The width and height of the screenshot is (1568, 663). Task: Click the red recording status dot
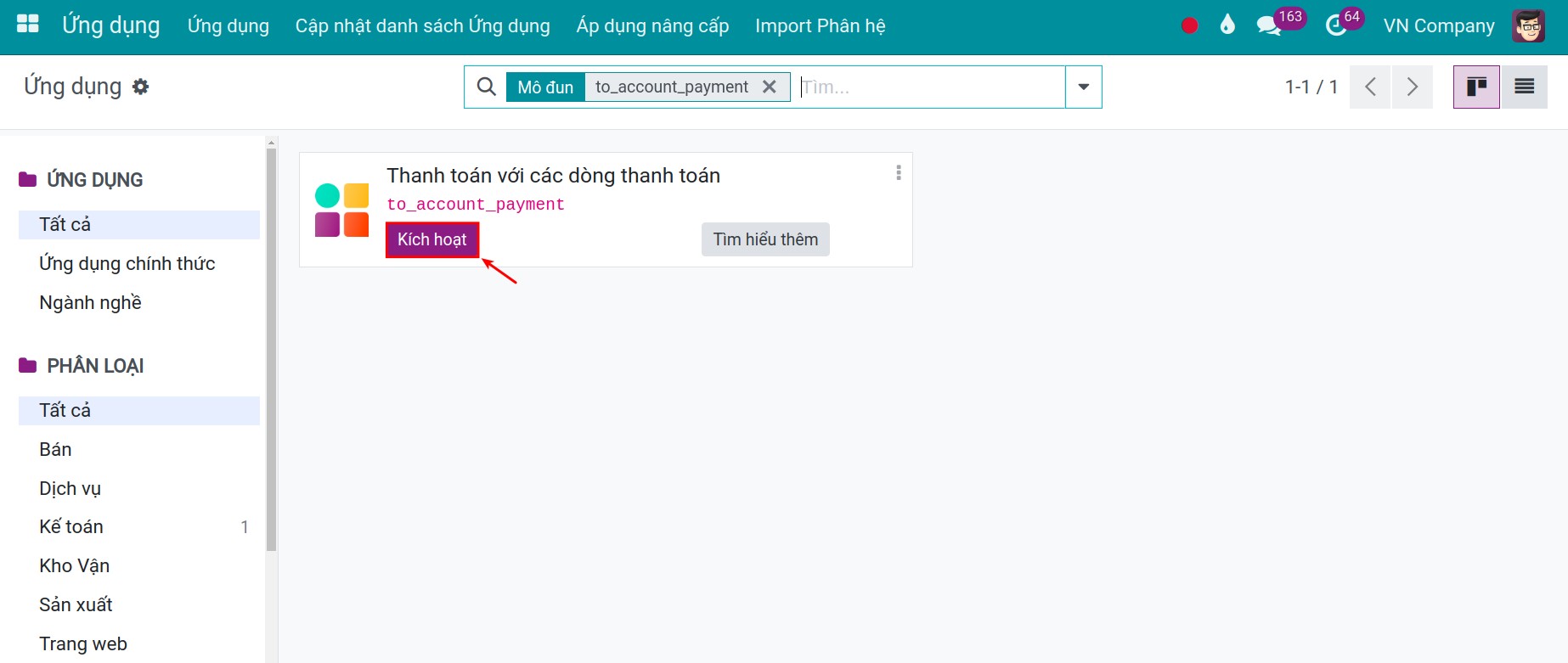pyautogui.click(x=1189, y=25)
